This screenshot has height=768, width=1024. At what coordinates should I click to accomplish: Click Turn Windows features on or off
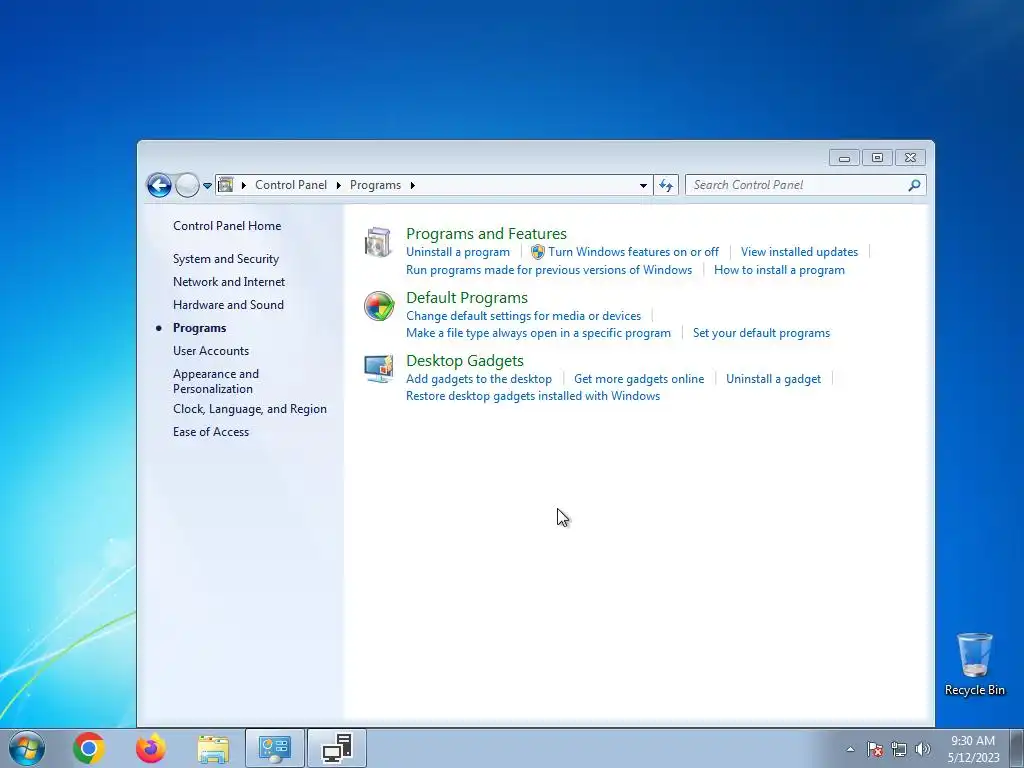tap(633, 252)
